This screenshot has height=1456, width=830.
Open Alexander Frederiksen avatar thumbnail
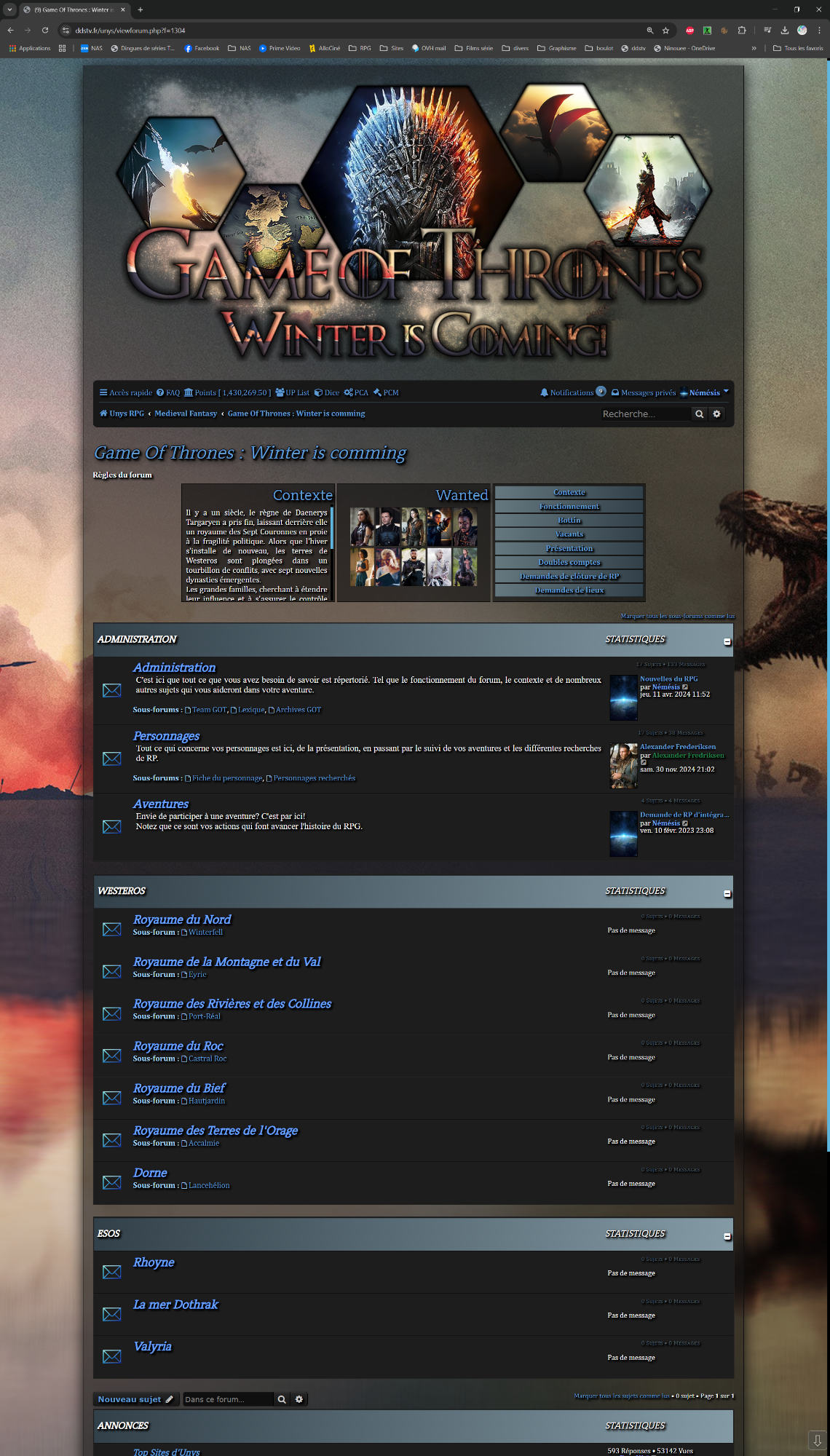[623, 766]
